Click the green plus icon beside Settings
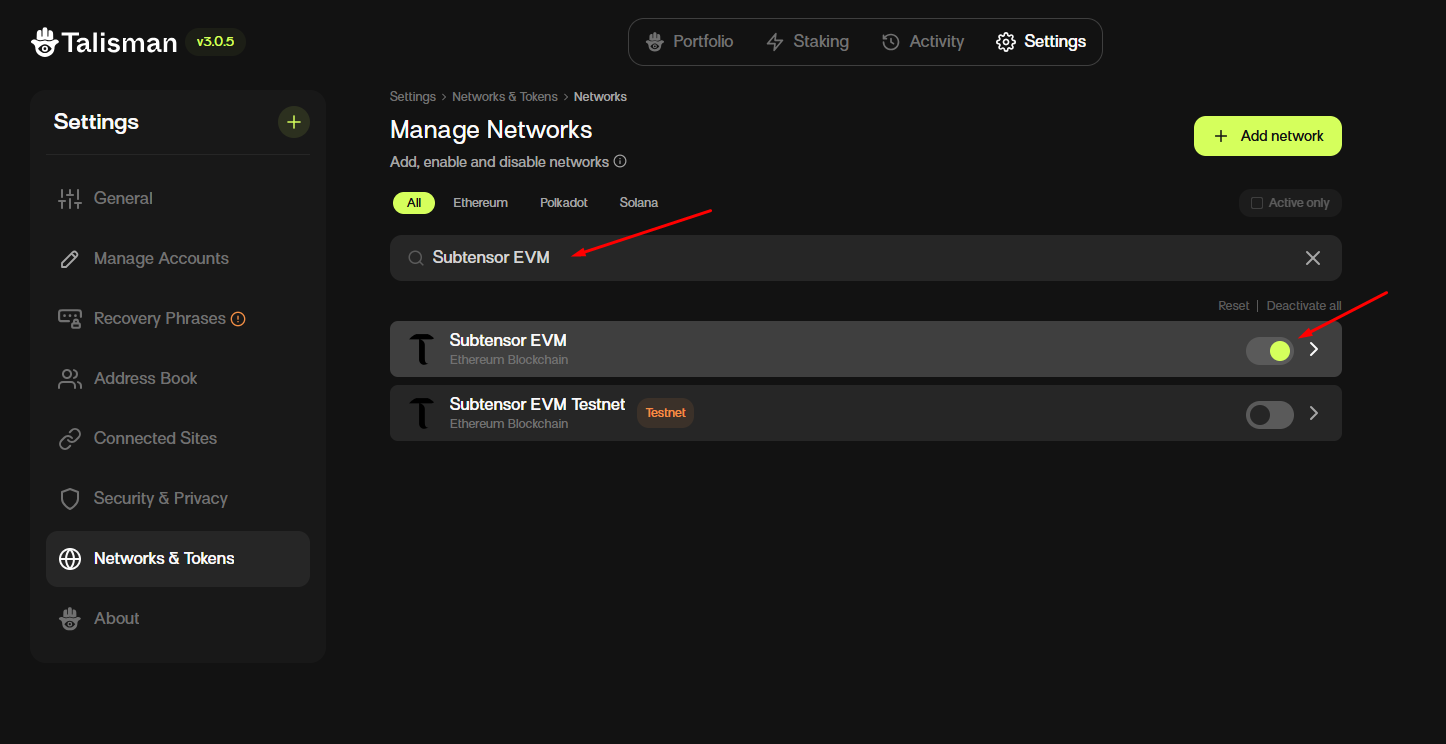The image size is (1446, 744). click(293, 122)
